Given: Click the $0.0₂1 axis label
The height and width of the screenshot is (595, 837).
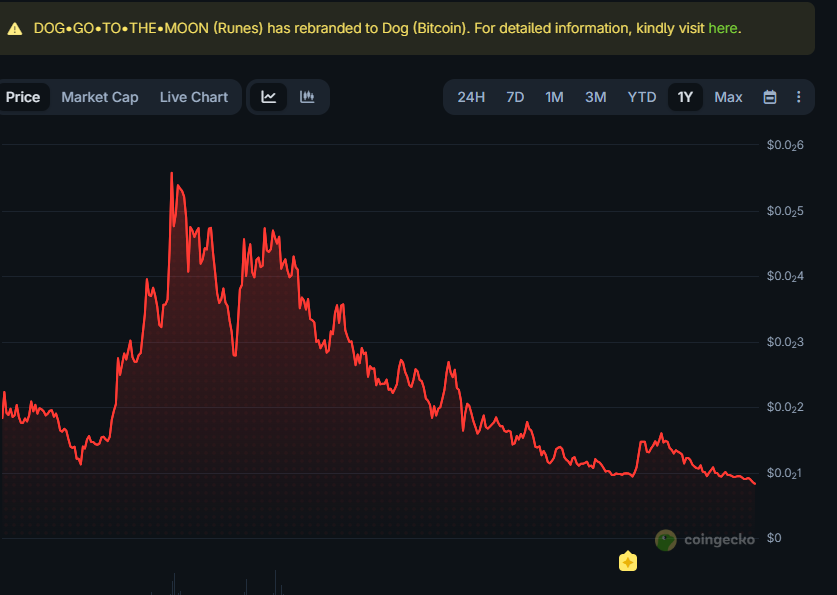Looking at the screenshot, I should coord(785,473).
